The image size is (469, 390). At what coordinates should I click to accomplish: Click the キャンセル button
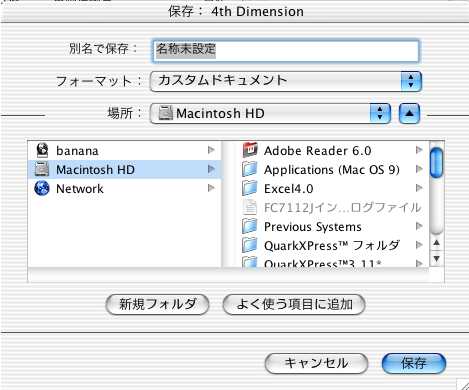[x=316, y=363]
